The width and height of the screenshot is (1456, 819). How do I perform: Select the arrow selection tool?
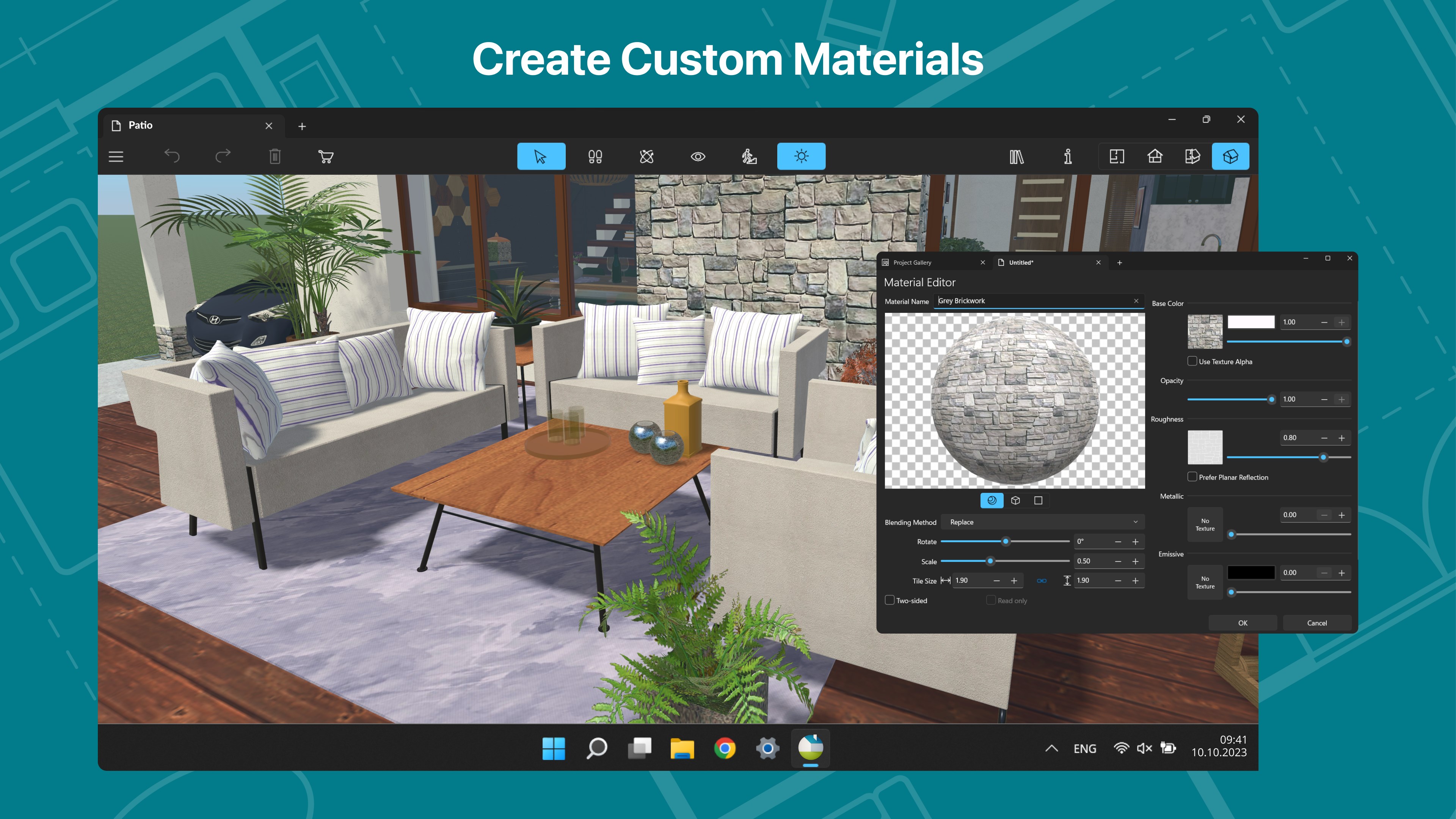coord(541,157)
